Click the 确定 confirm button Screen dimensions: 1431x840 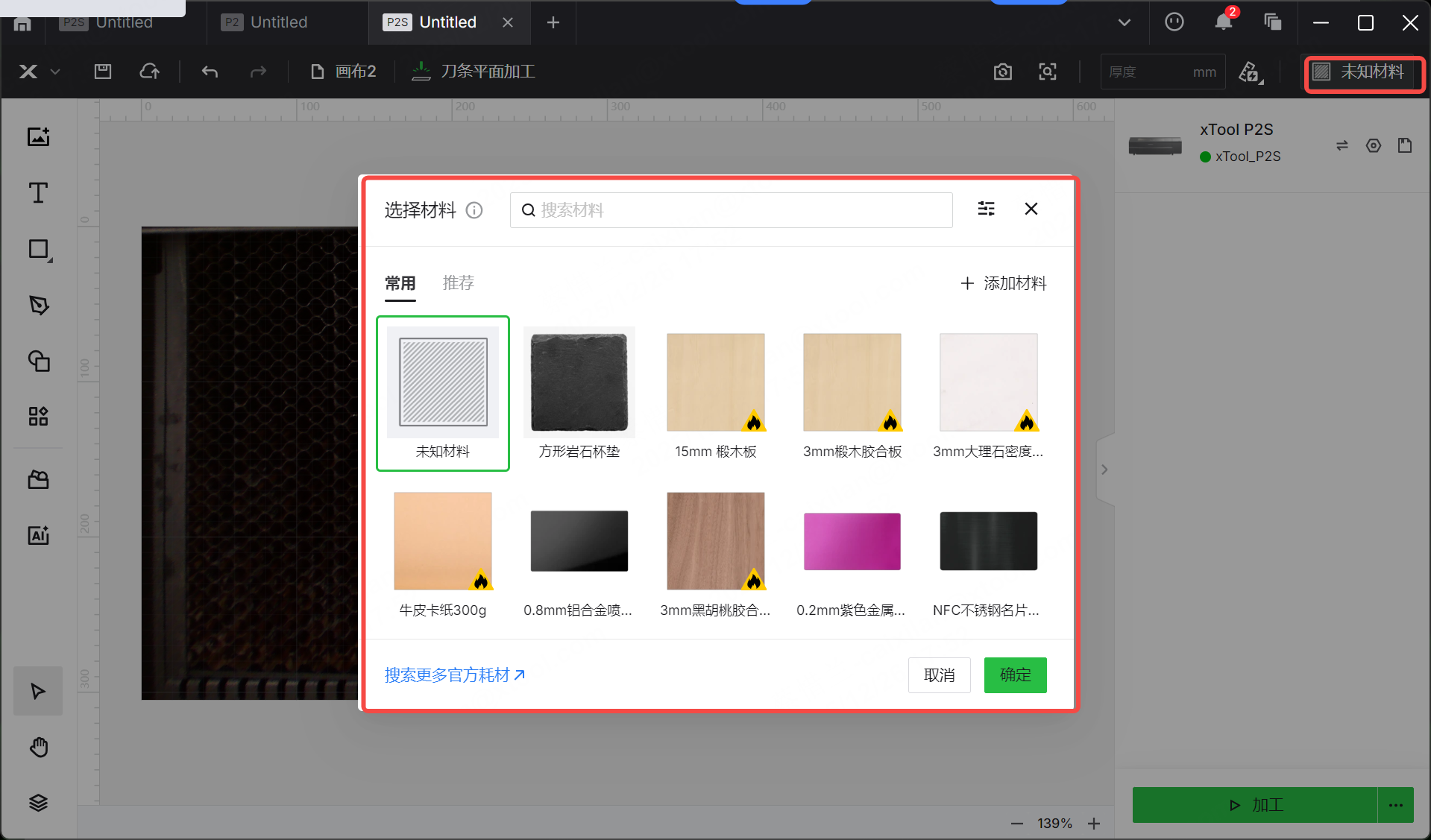[x=1015, y=675]
